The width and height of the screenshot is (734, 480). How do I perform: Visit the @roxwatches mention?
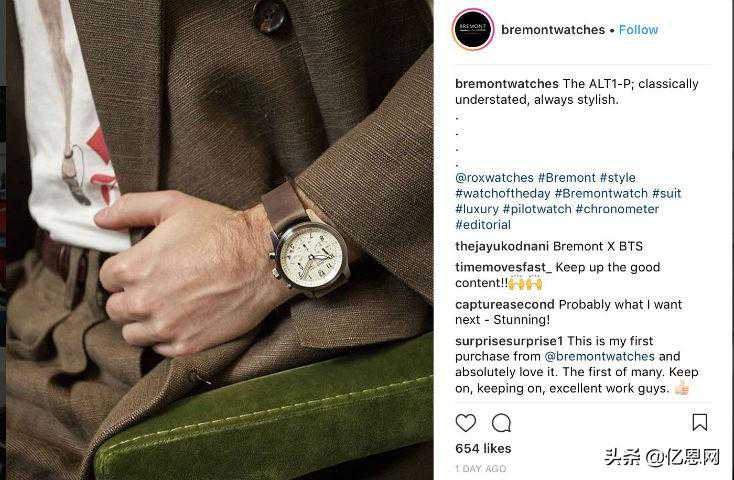494,178
